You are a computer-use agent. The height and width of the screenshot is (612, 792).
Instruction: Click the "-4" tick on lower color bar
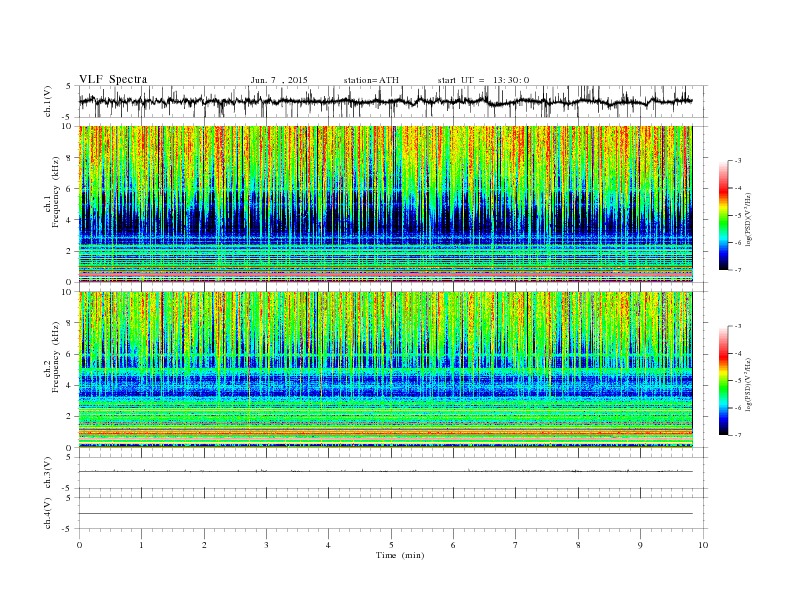(737, 353)
